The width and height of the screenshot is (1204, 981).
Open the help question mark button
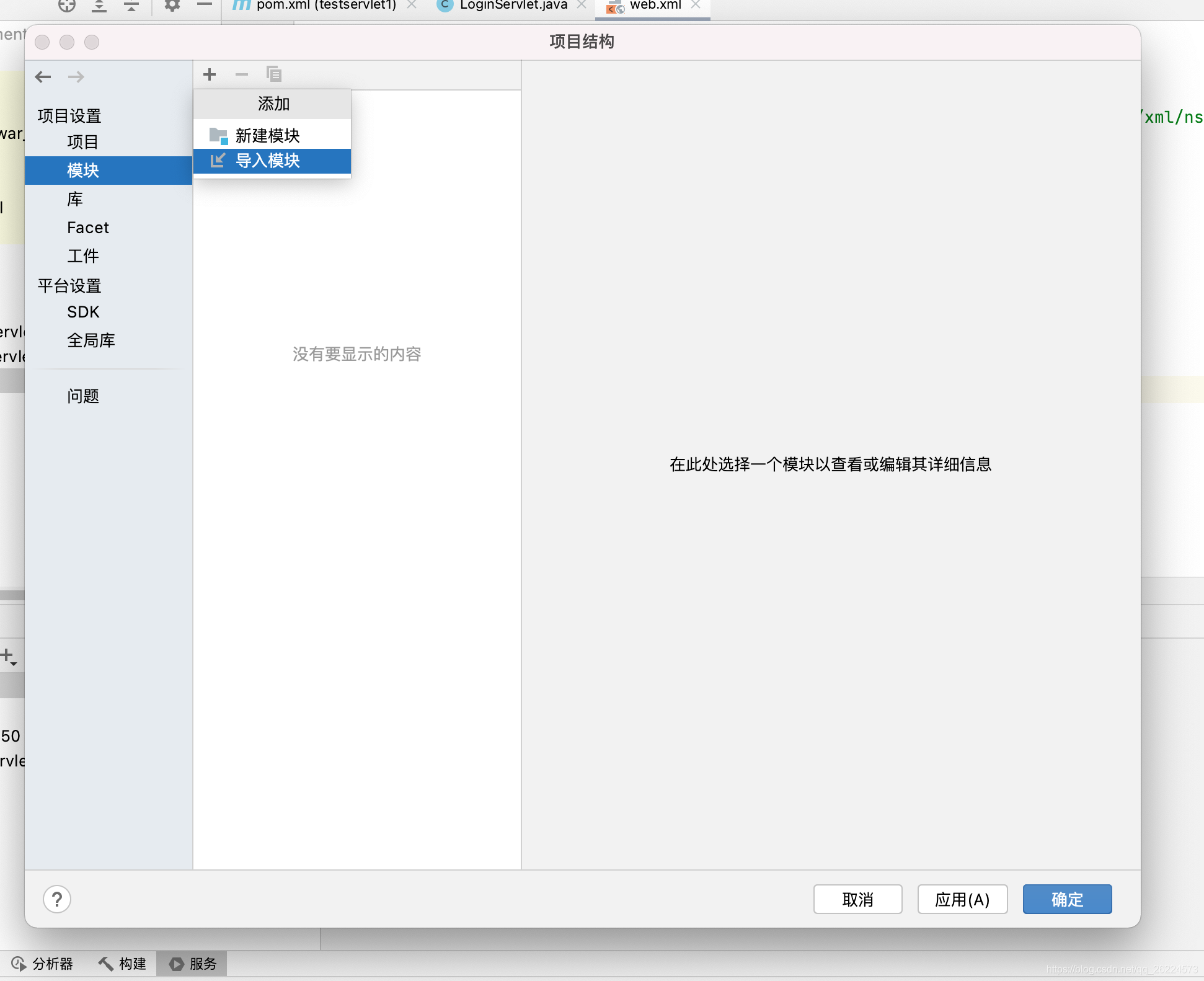57,899
